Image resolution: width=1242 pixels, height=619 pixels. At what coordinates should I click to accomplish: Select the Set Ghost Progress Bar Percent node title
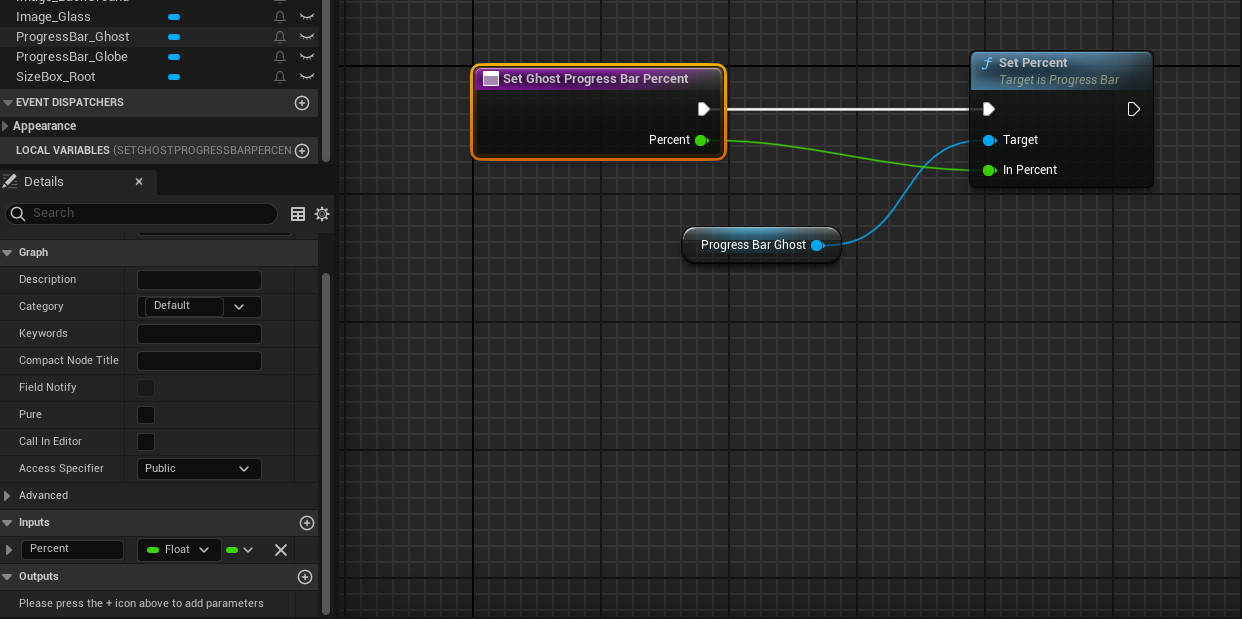click(x=596, y=78)
